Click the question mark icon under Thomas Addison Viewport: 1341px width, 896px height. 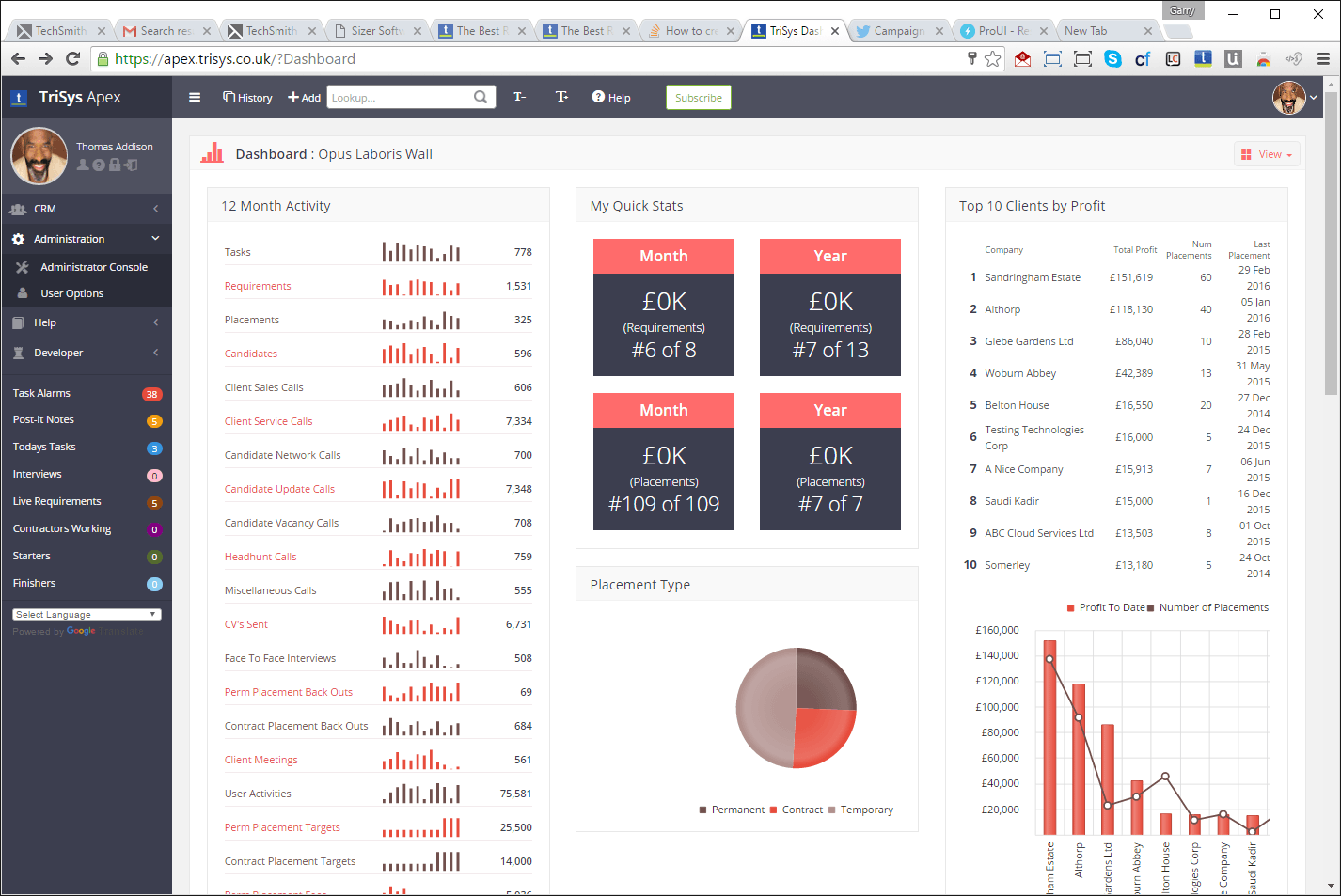click(99, 165)
